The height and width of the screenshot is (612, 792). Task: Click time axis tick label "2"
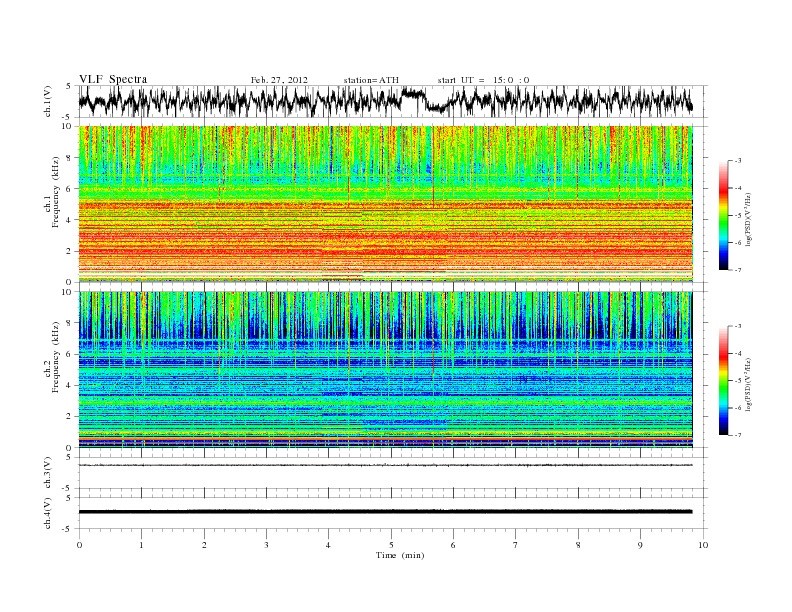pyautogui.click(x=204, y=545)
